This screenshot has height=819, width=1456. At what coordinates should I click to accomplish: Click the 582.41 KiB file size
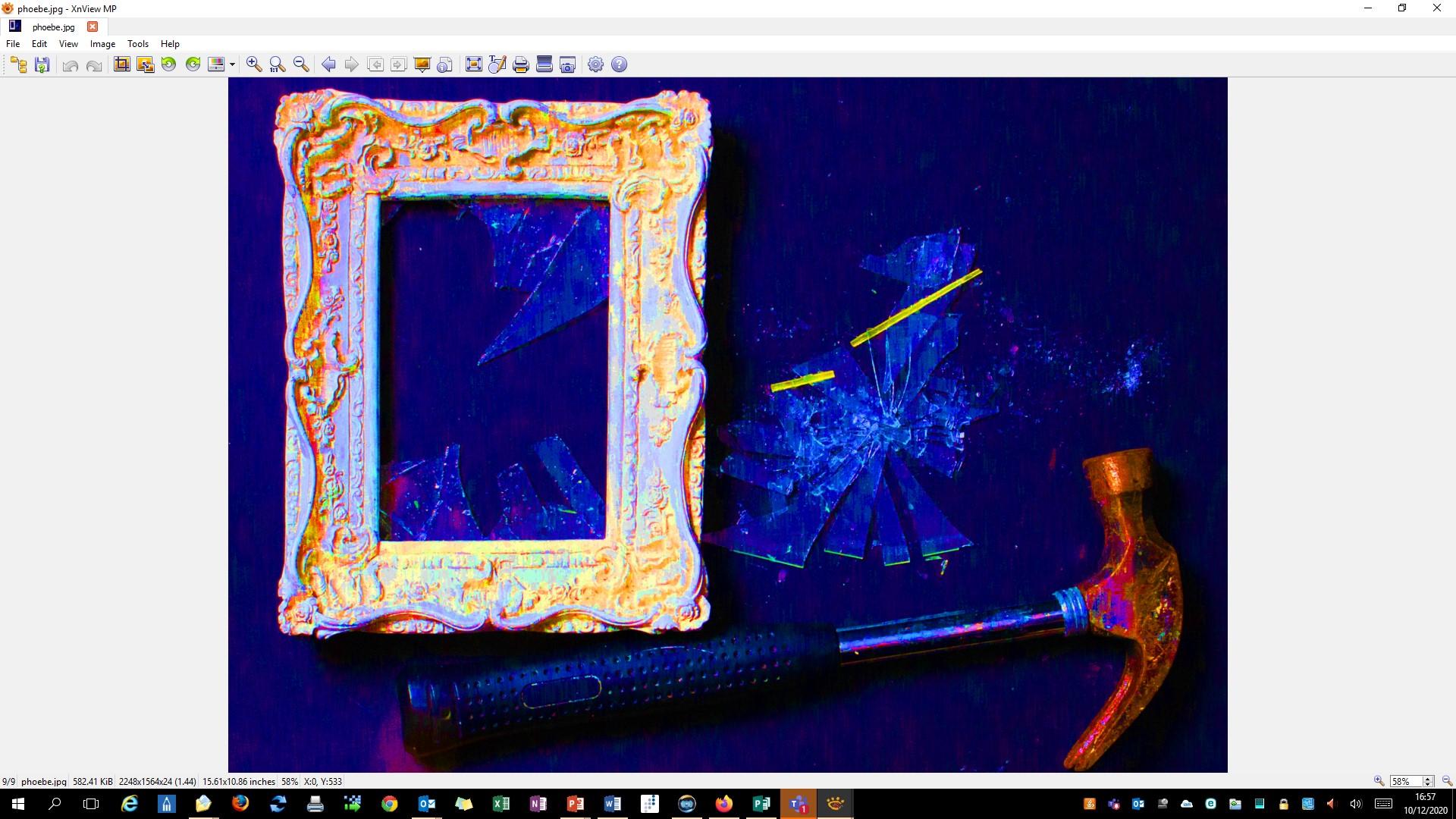coord(93,781)
